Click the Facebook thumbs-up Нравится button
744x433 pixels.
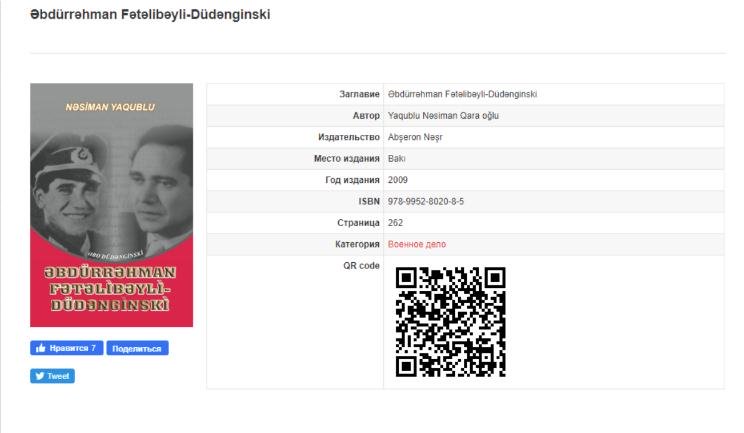[x=67, y=348]
